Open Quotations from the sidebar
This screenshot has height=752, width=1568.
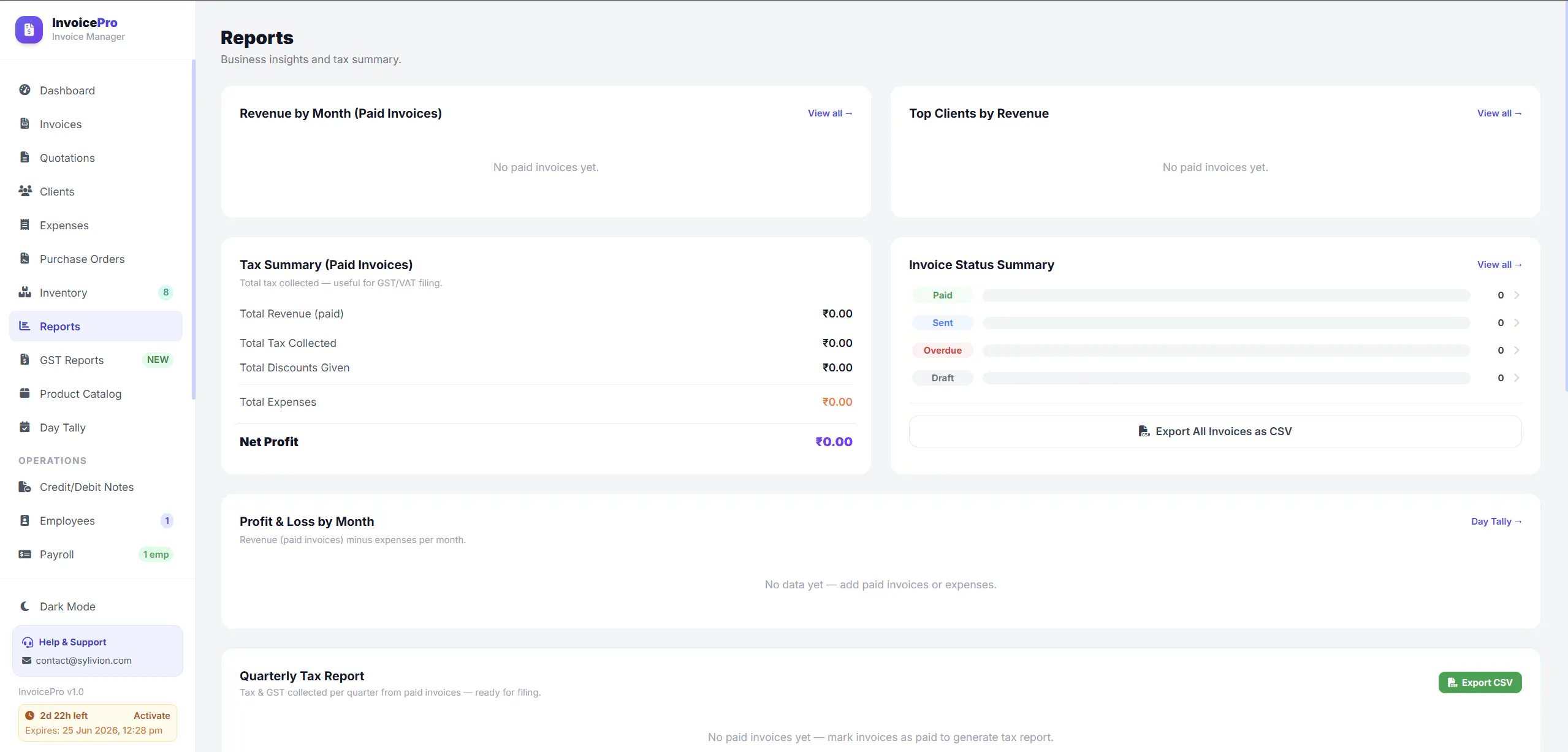click(x=96, y=158)
